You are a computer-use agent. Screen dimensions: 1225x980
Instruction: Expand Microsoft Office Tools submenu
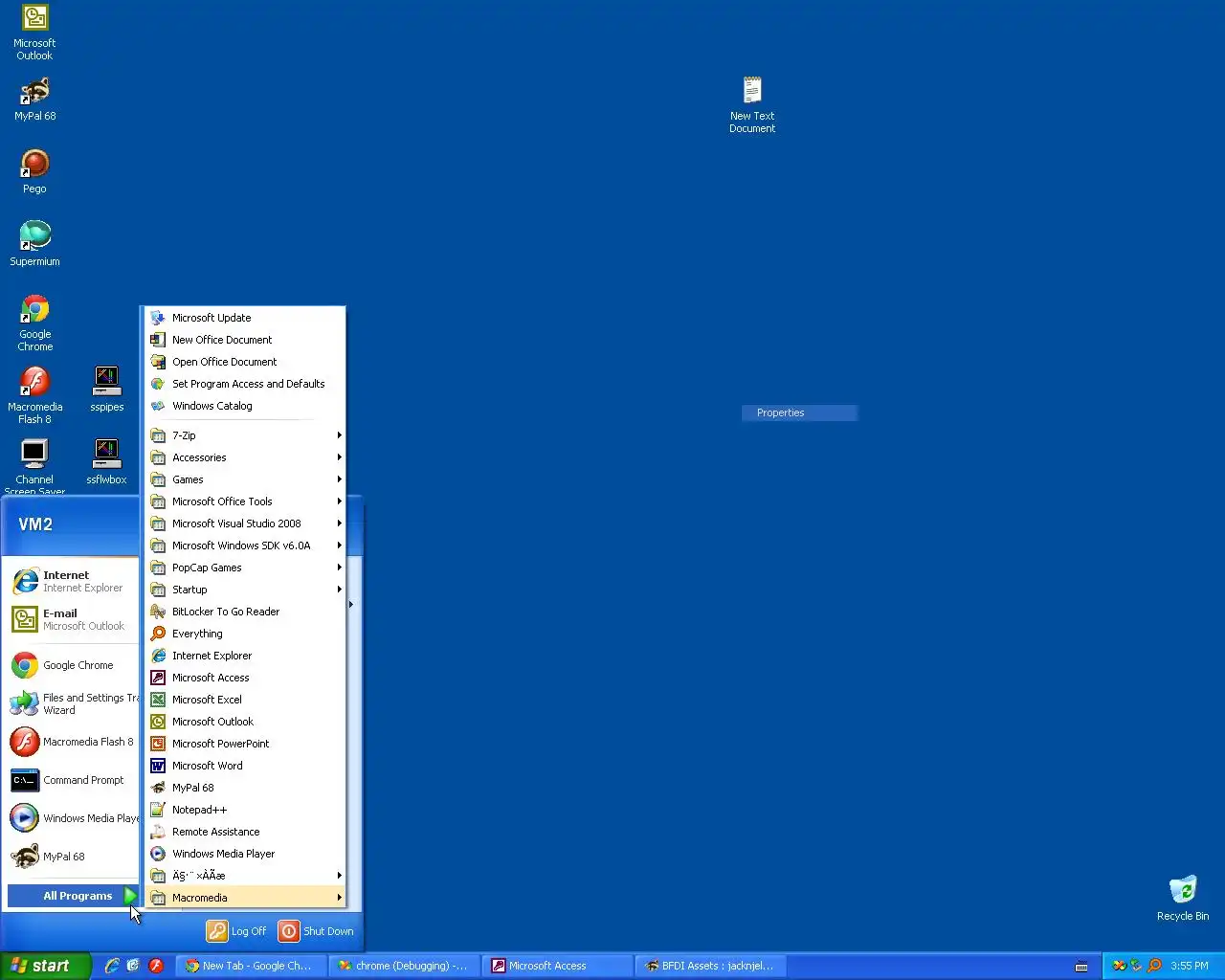(244, 501)
